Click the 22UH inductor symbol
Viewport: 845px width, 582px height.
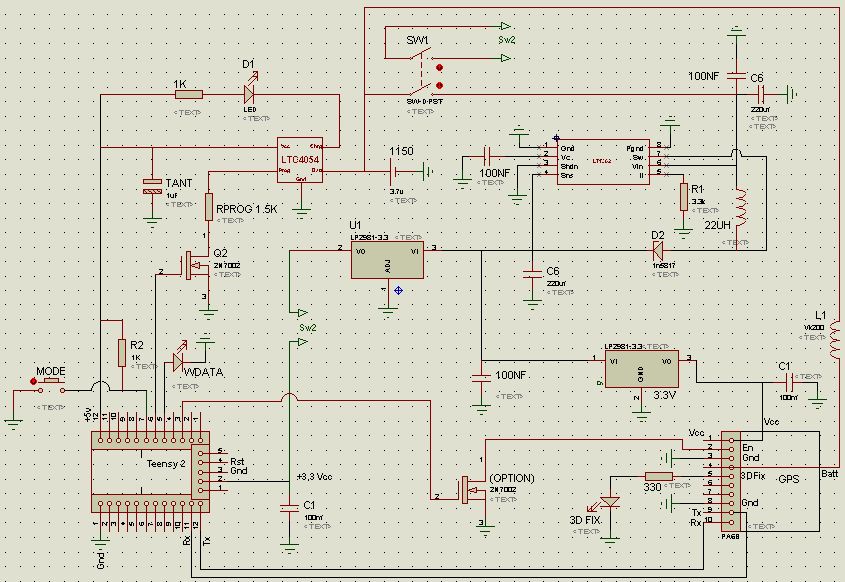(x=741, y=206)
